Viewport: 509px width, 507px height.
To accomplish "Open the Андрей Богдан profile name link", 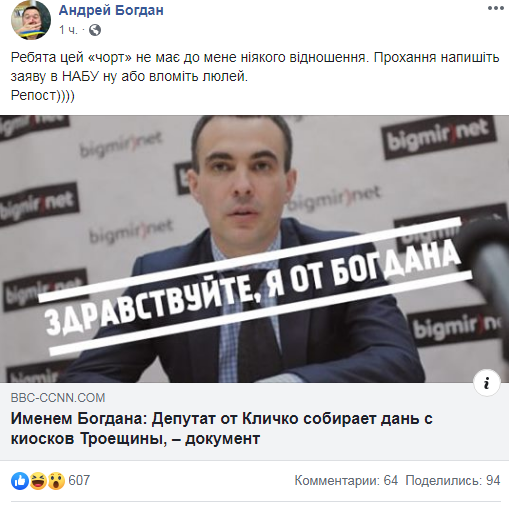I will 111,11.
